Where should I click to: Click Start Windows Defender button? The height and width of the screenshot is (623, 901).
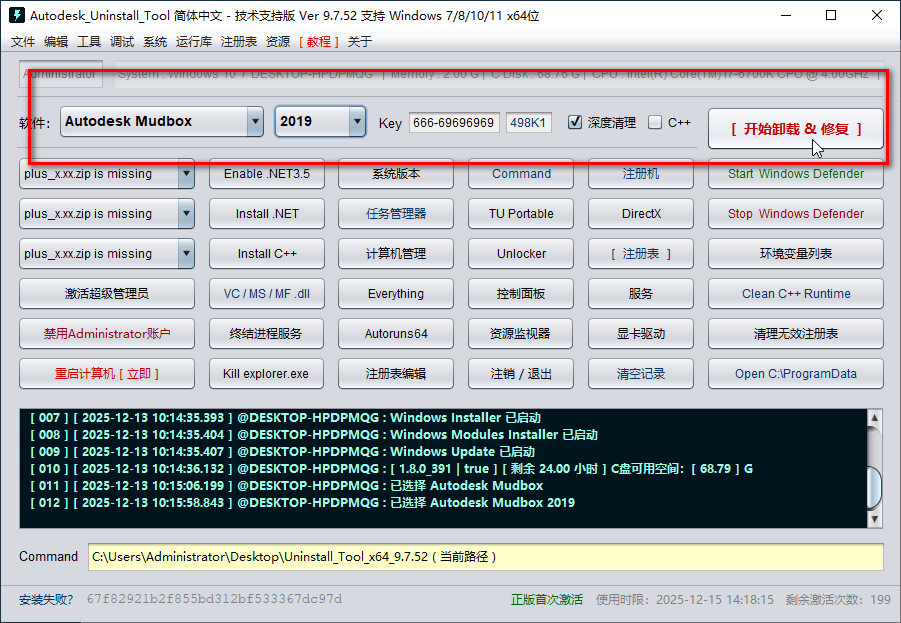click(x=796, y=174)
